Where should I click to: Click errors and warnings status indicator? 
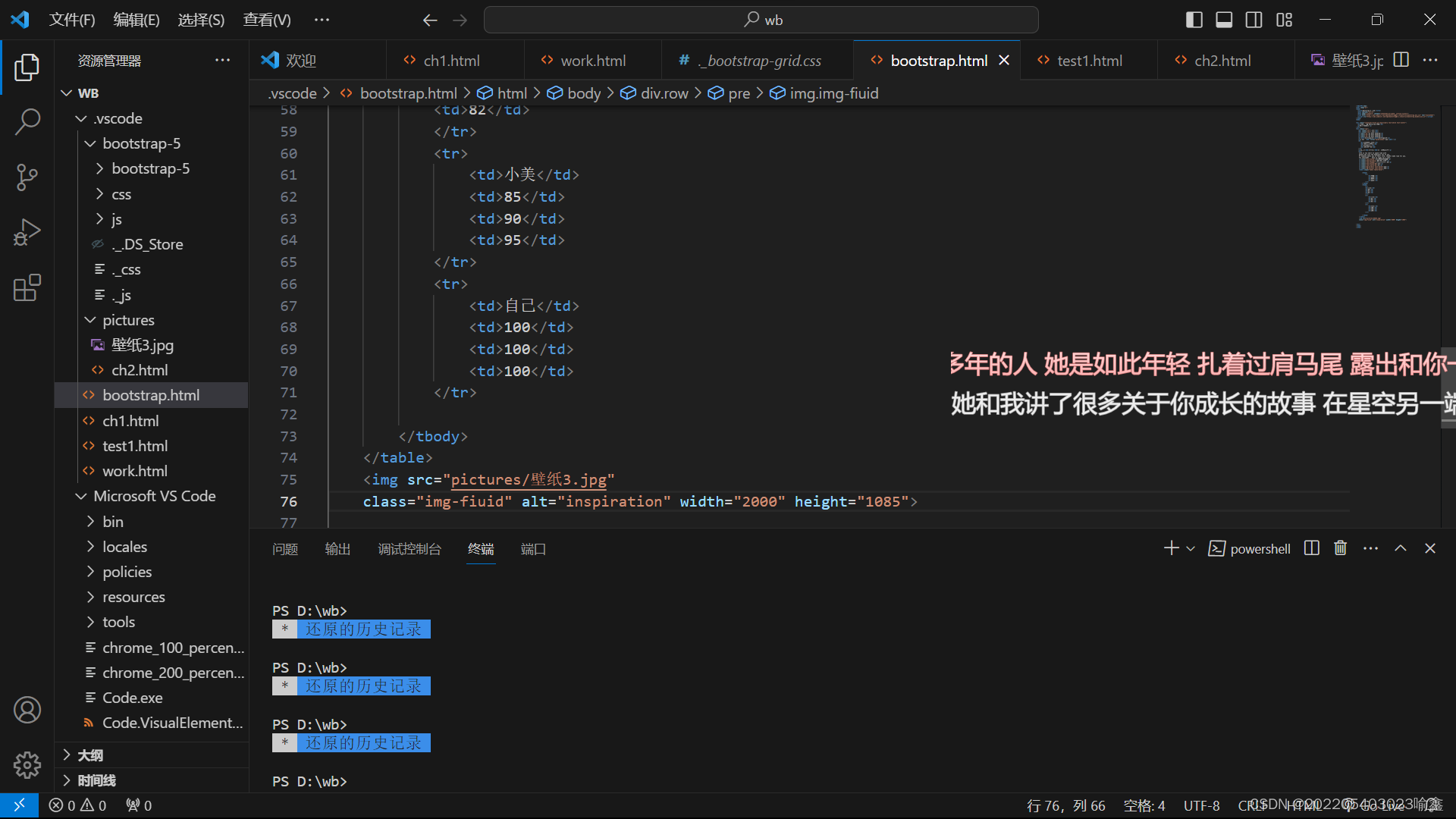point(77,805)
